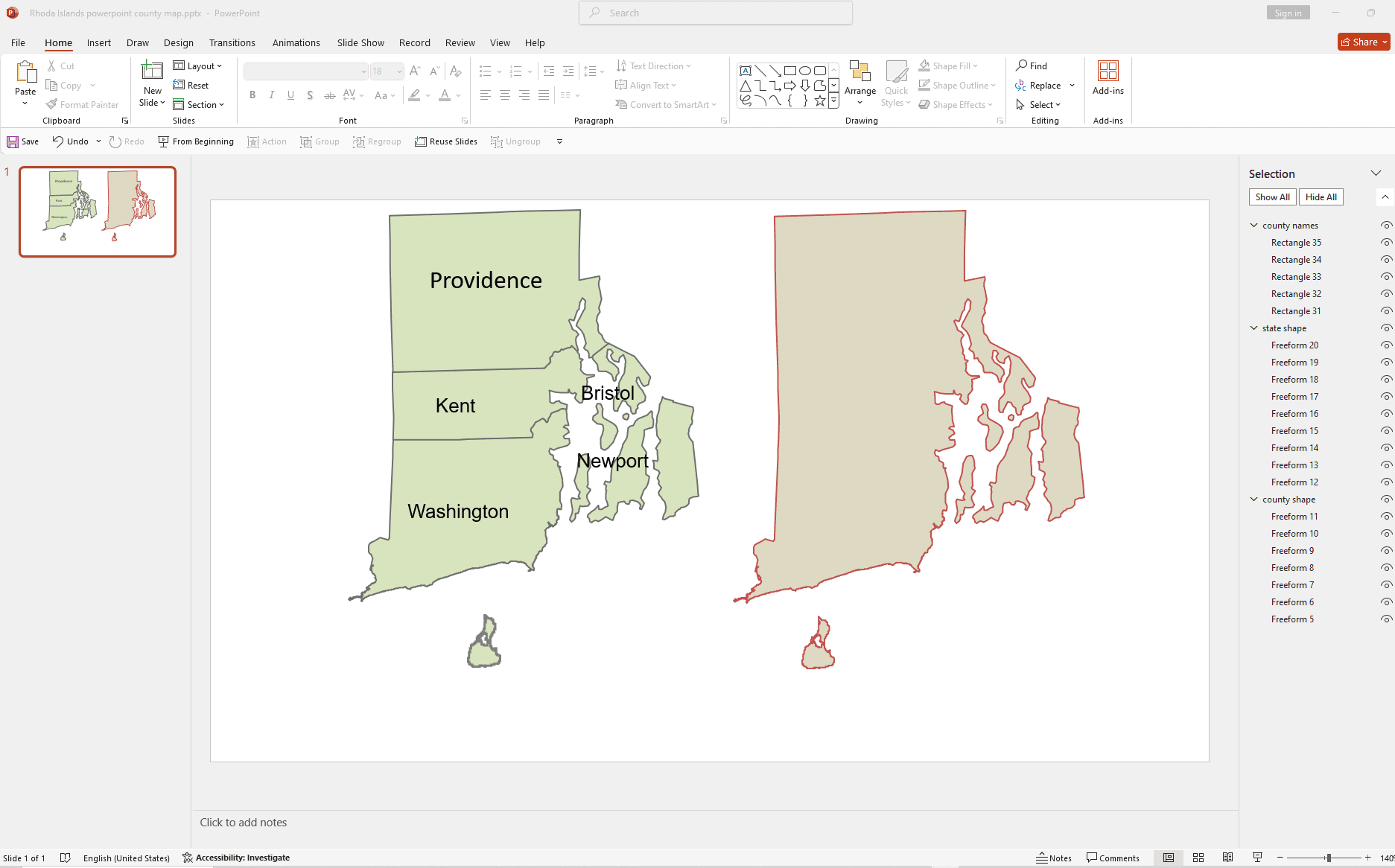This screenshot has width=1395, height=868.
Task: Click Accessibility: Investigate in status bar
Action: coord(236,858)
